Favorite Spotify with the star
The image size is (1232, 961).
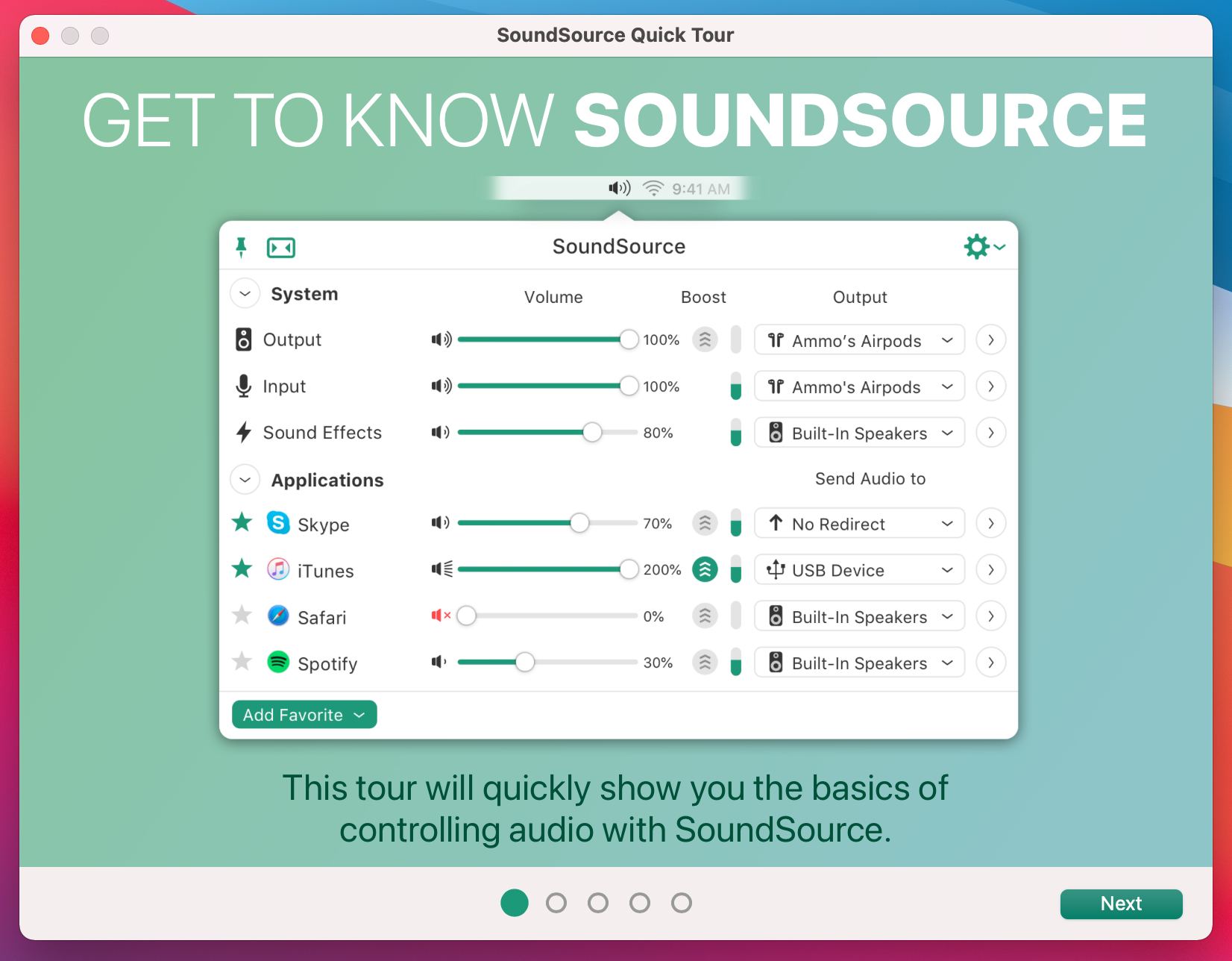pyautogui.click(x=242, y=661)
